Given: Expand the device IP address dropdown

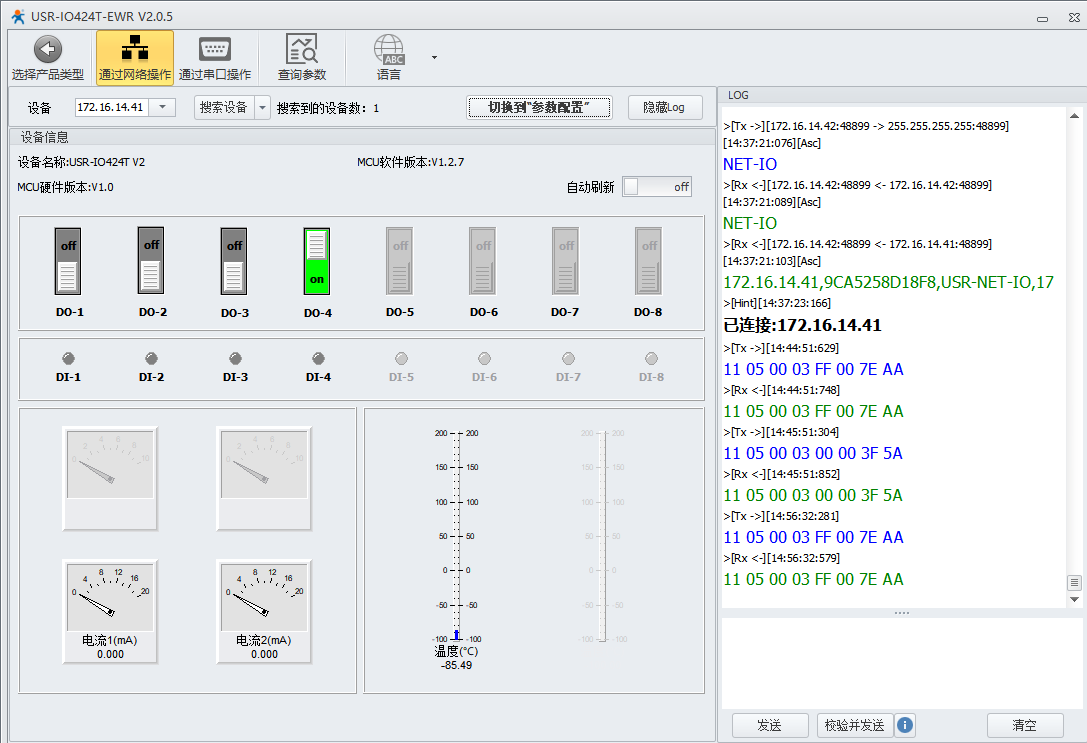Looking at the screenshot, I should point(162,107).
